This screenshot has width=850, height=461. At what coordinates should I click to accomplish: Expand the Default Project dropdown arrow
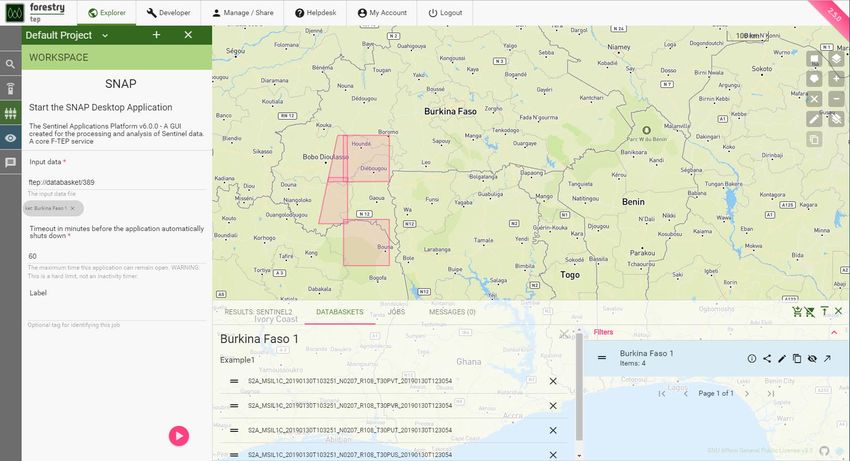(x=105, y=36)
